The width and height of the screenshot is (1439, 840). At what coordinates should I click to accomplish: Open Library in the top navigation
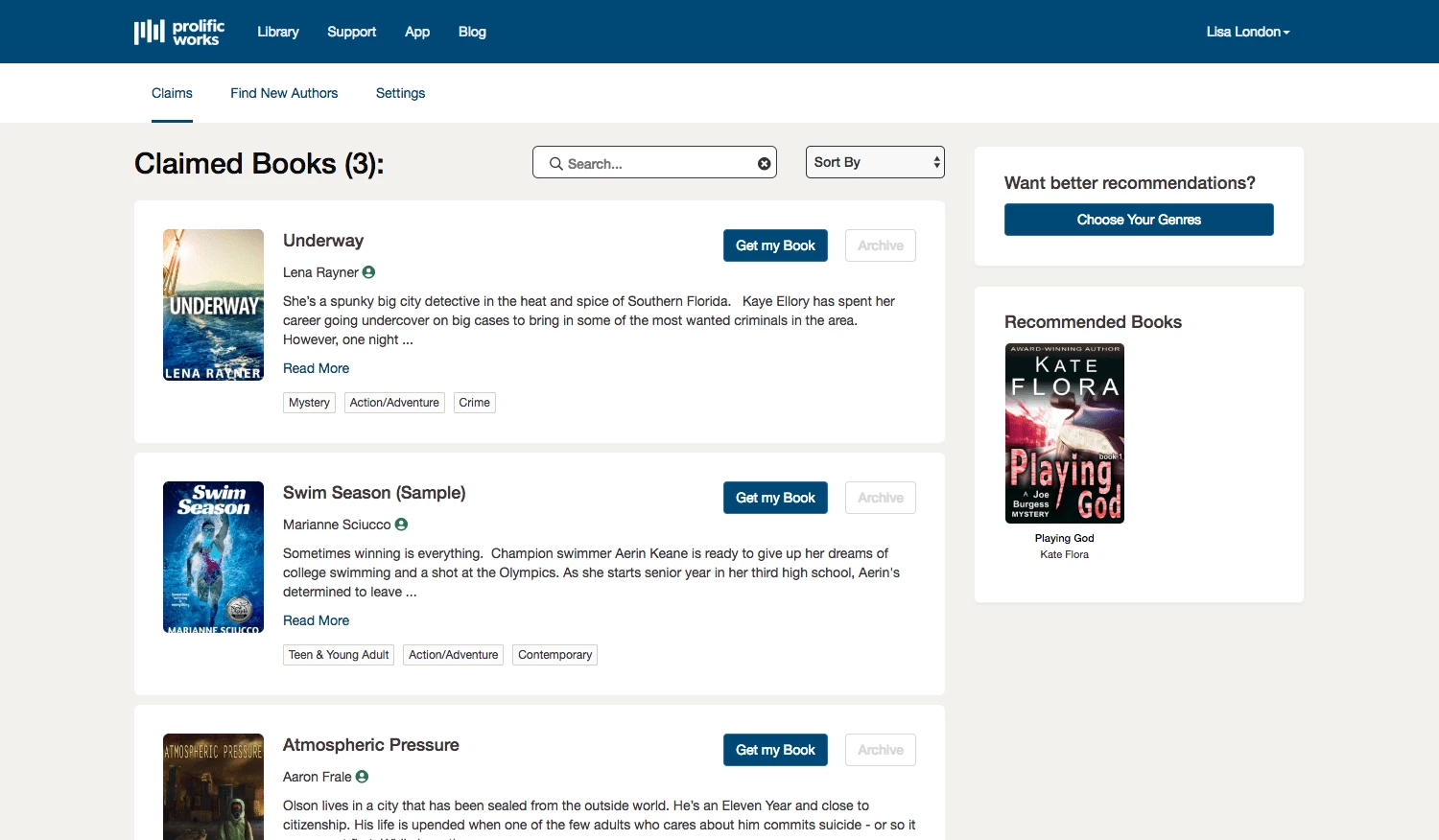pyautogui.click(x=278, y=32)
